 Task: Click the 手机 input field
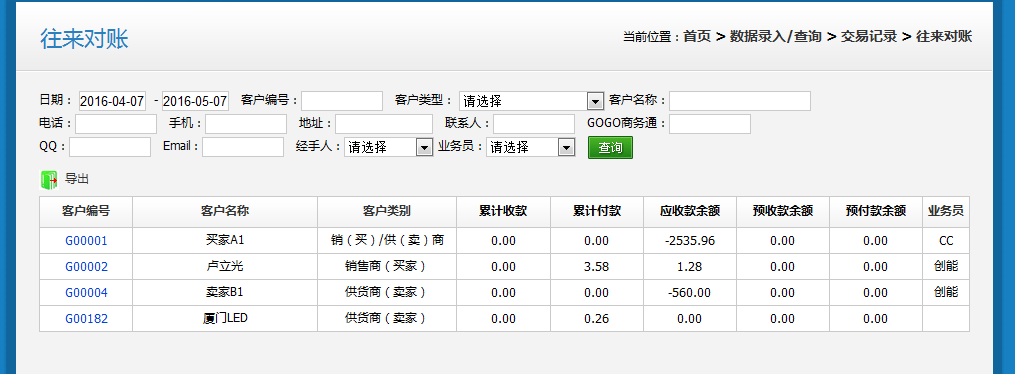(x=246, y=124)
